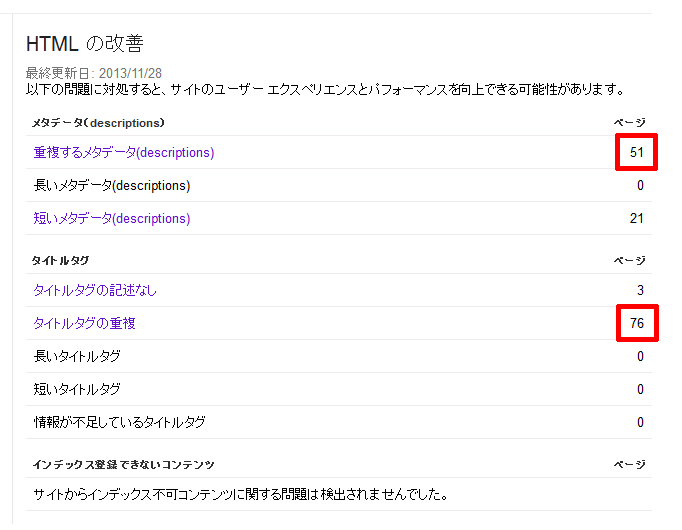Click page count 0 for 長いタイトルタグ row

click(640, 356)
